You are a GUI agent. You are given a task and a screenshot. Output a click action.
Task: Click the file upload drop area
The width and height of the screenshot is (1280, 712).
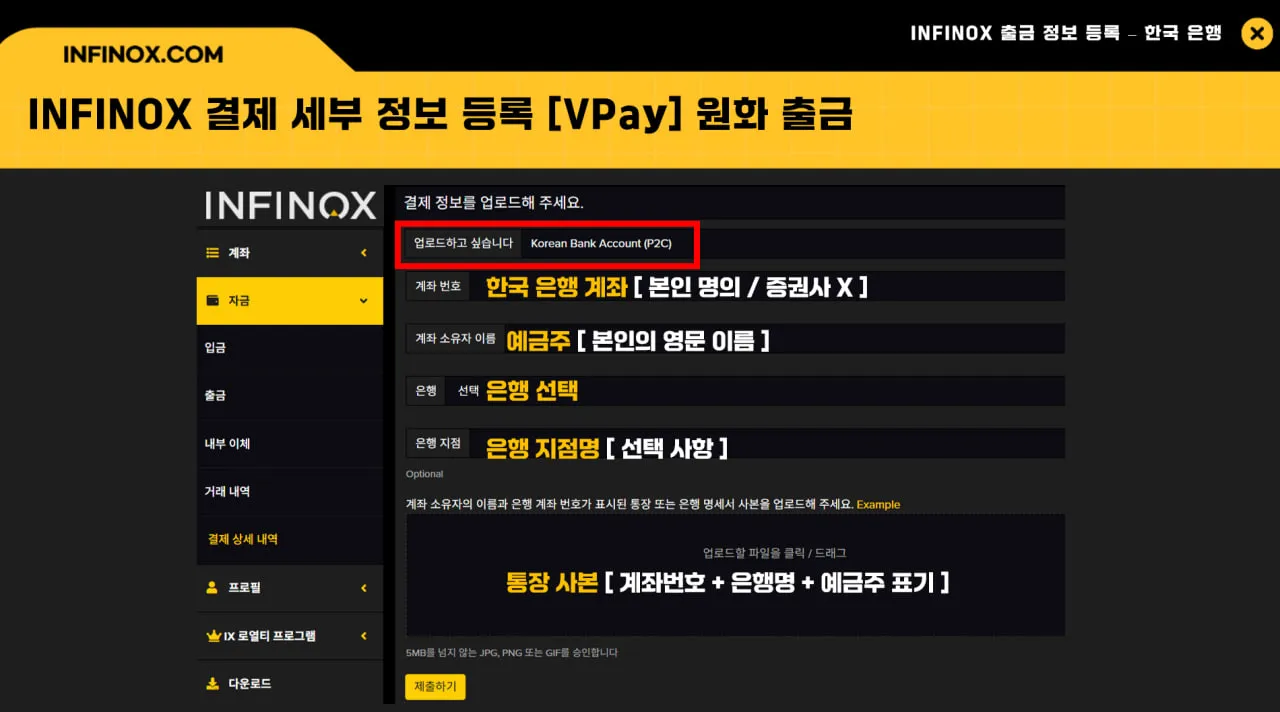[x=735, y=575]
